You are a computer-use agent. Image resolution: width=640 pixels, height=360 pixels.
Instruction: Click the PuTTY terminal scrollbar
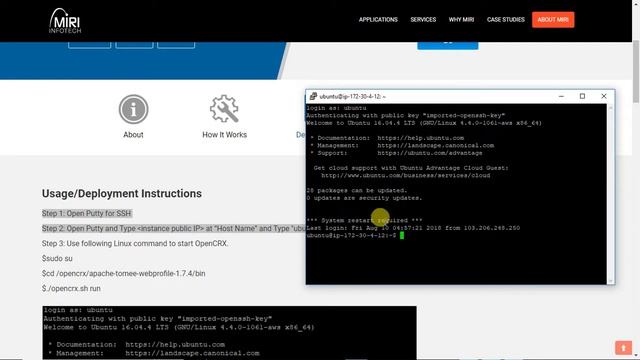pos(611,194)
